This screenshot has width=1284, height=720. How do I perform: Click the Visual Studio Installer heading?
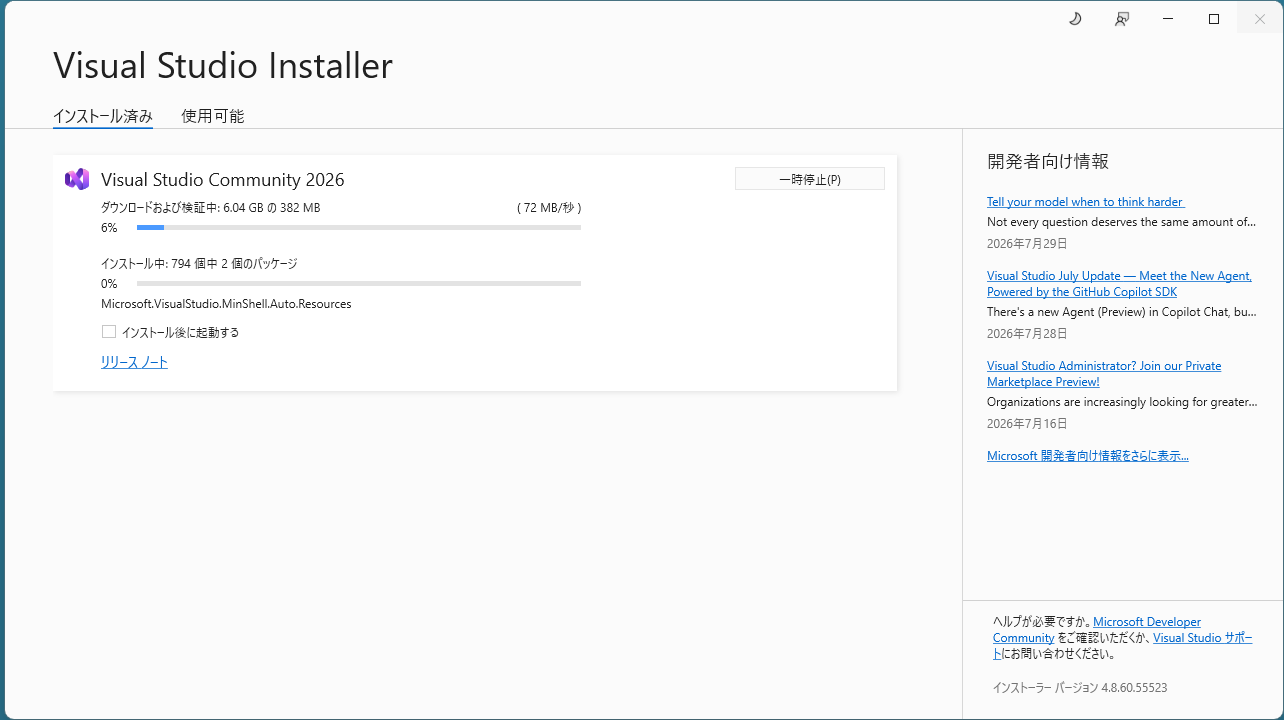(x=223, y=66)
